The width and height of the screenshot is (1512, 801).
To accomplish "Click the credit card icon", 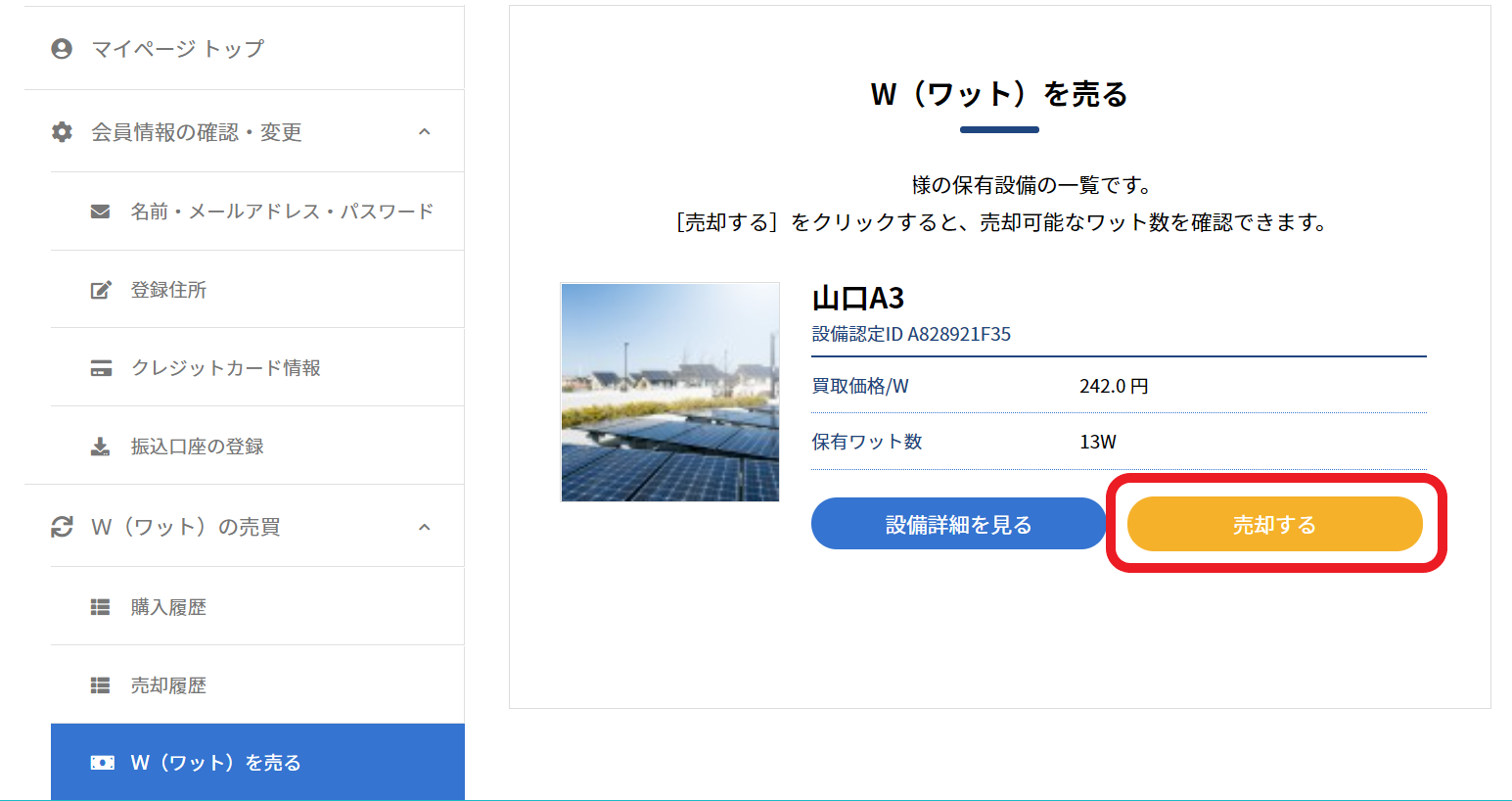I will (100, 368).
